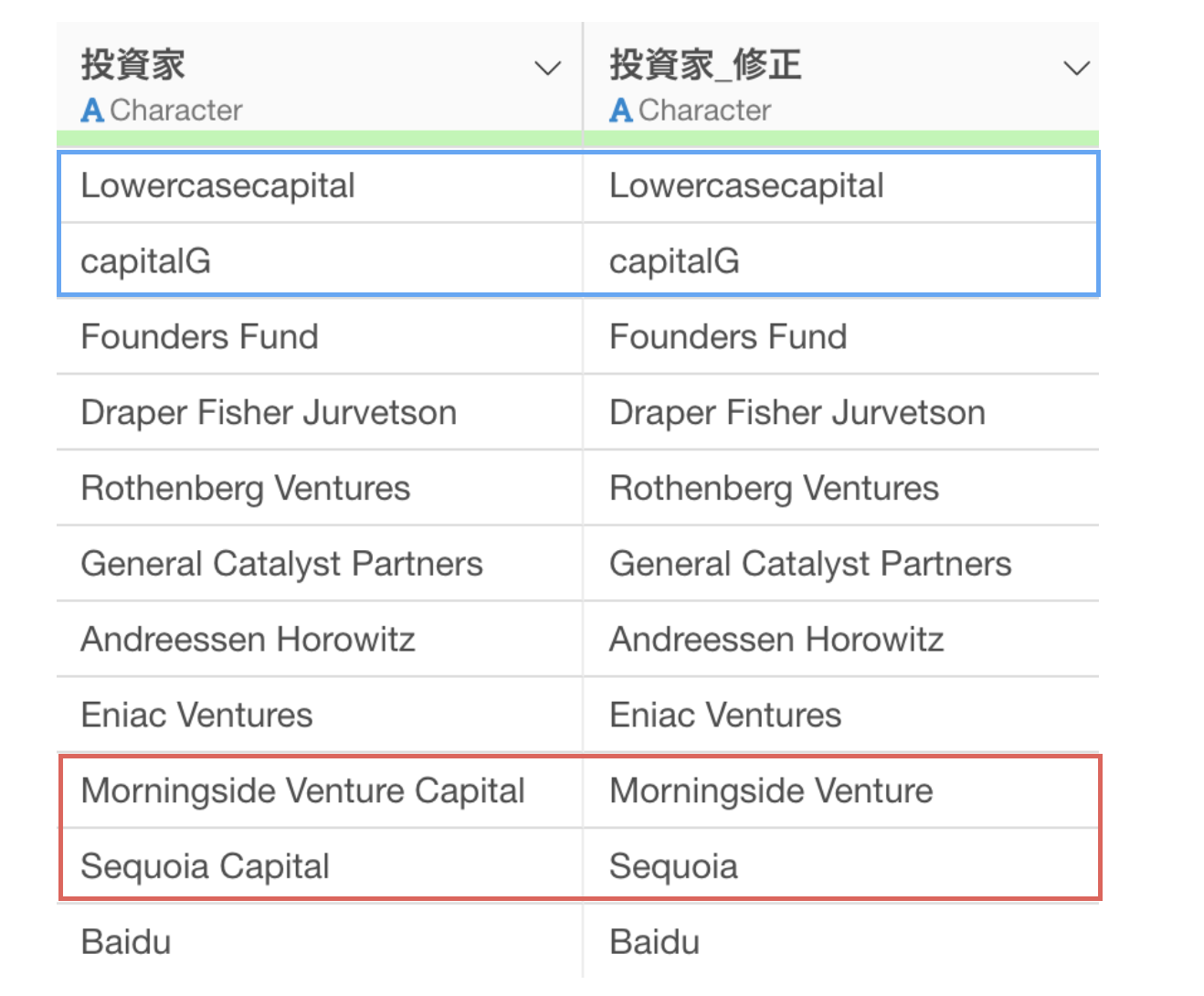Open the 投資家_修正 column dropdown menu

pos(1077,69)
